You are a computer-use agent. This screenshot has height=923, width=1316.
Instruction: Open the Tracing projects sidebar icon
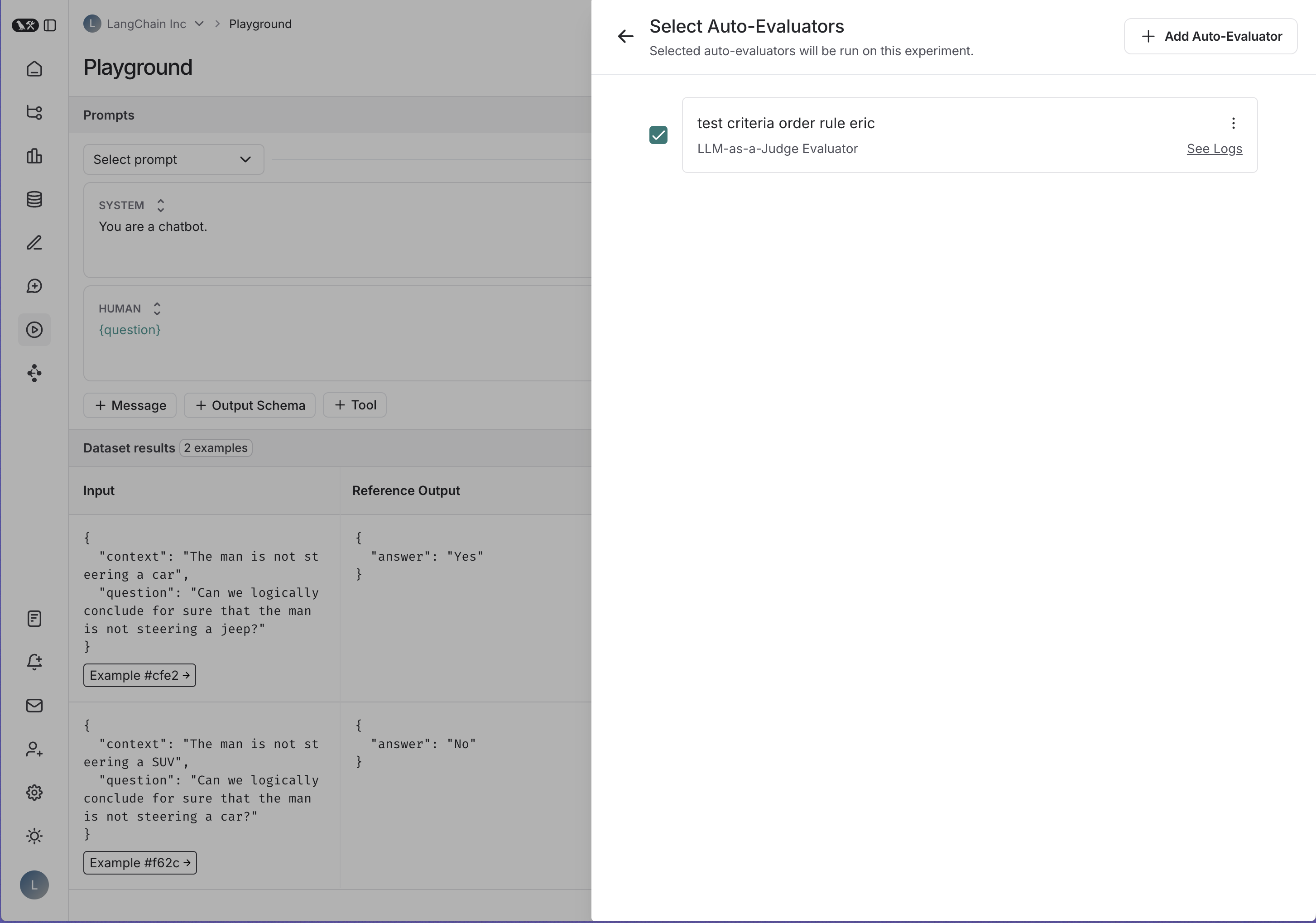tap(34, 113)
